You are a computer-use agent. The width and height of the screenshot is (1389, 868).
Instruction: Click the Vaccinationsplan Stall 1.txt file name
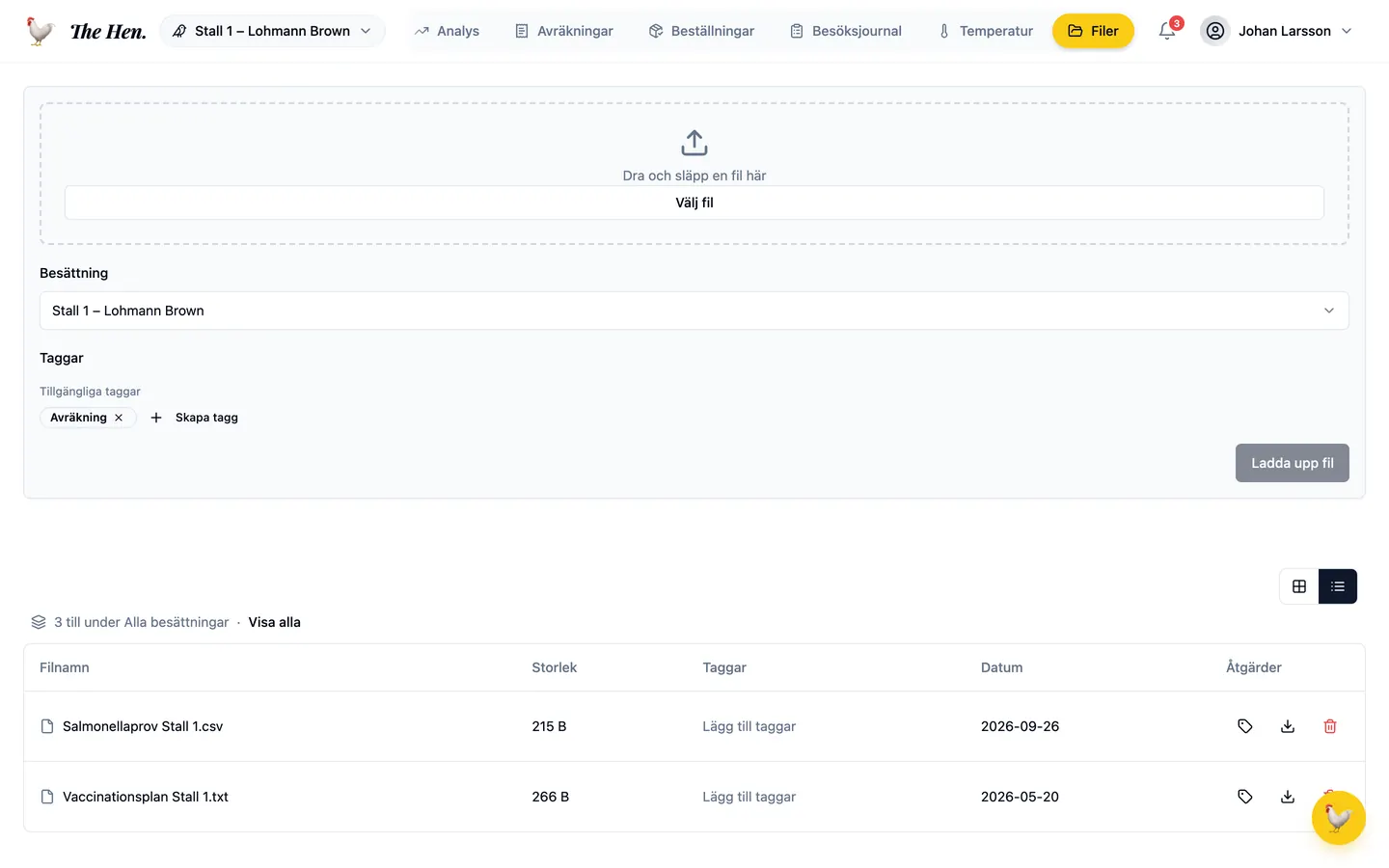tap(146, 797)
